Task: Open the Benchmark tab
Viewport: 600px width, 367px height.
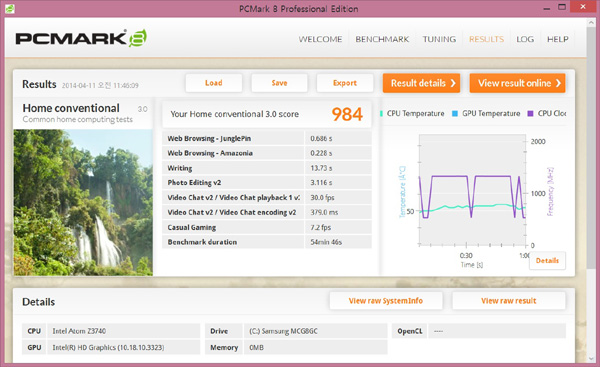Action: point(382,39)
